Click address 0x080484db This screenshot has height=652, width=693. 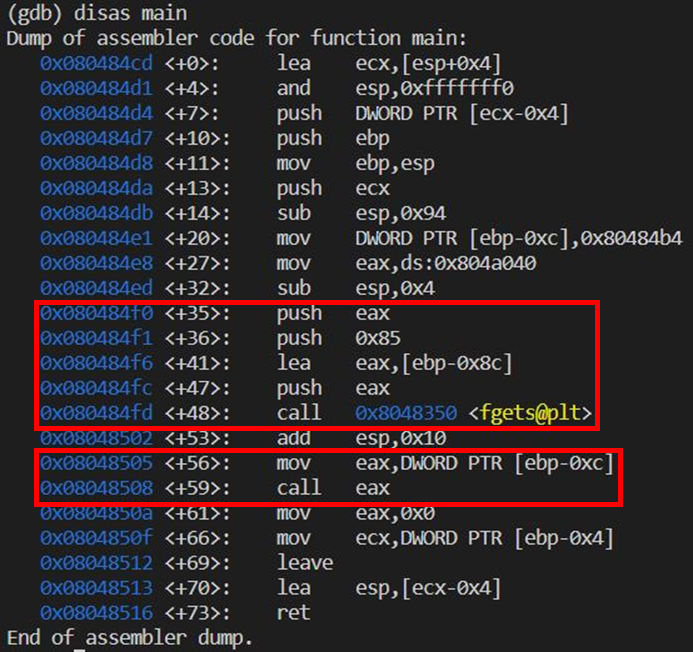click(96, 213)
